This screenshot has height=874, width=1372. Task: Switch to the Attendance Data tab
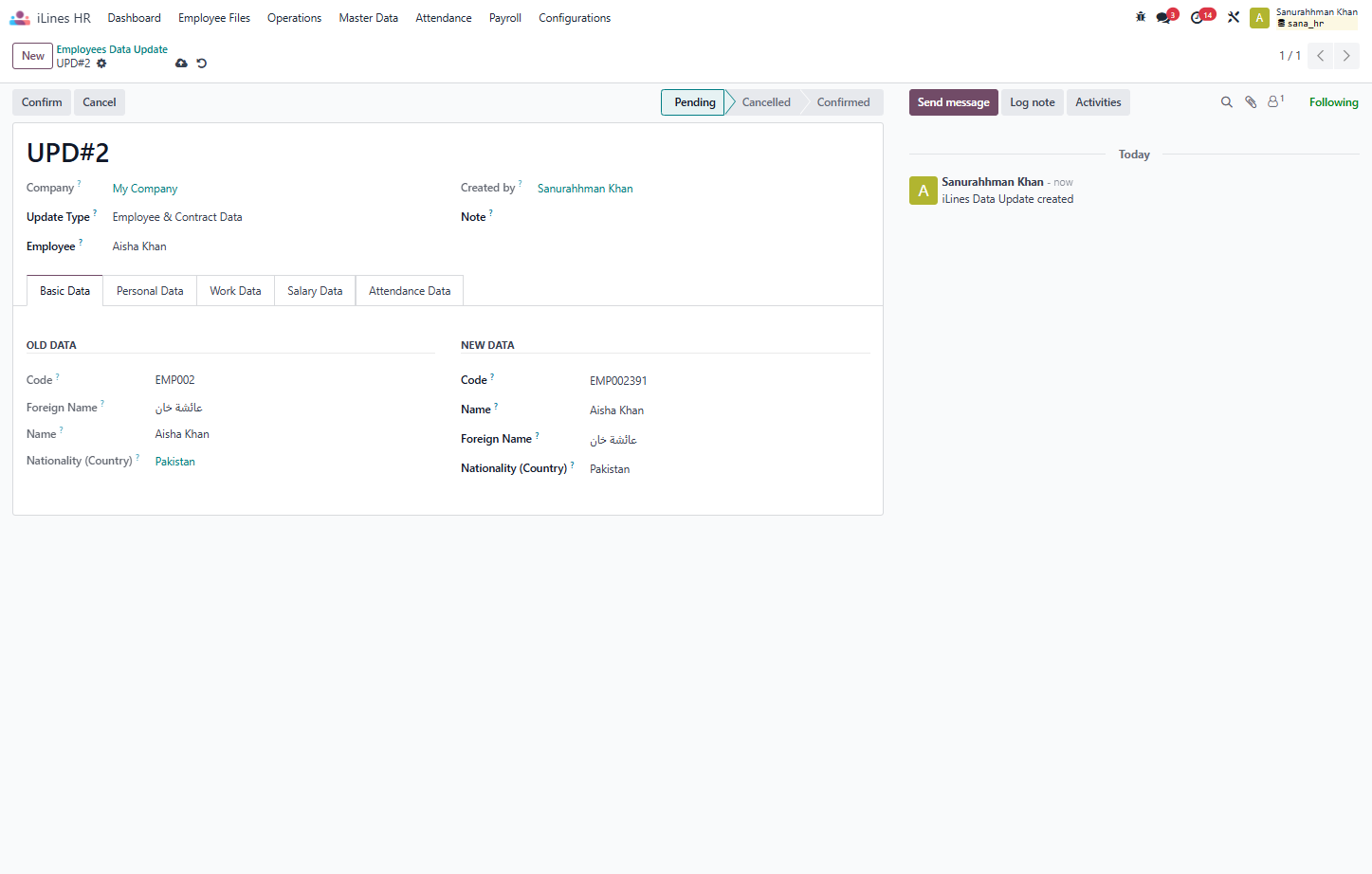tap(410, 291)
